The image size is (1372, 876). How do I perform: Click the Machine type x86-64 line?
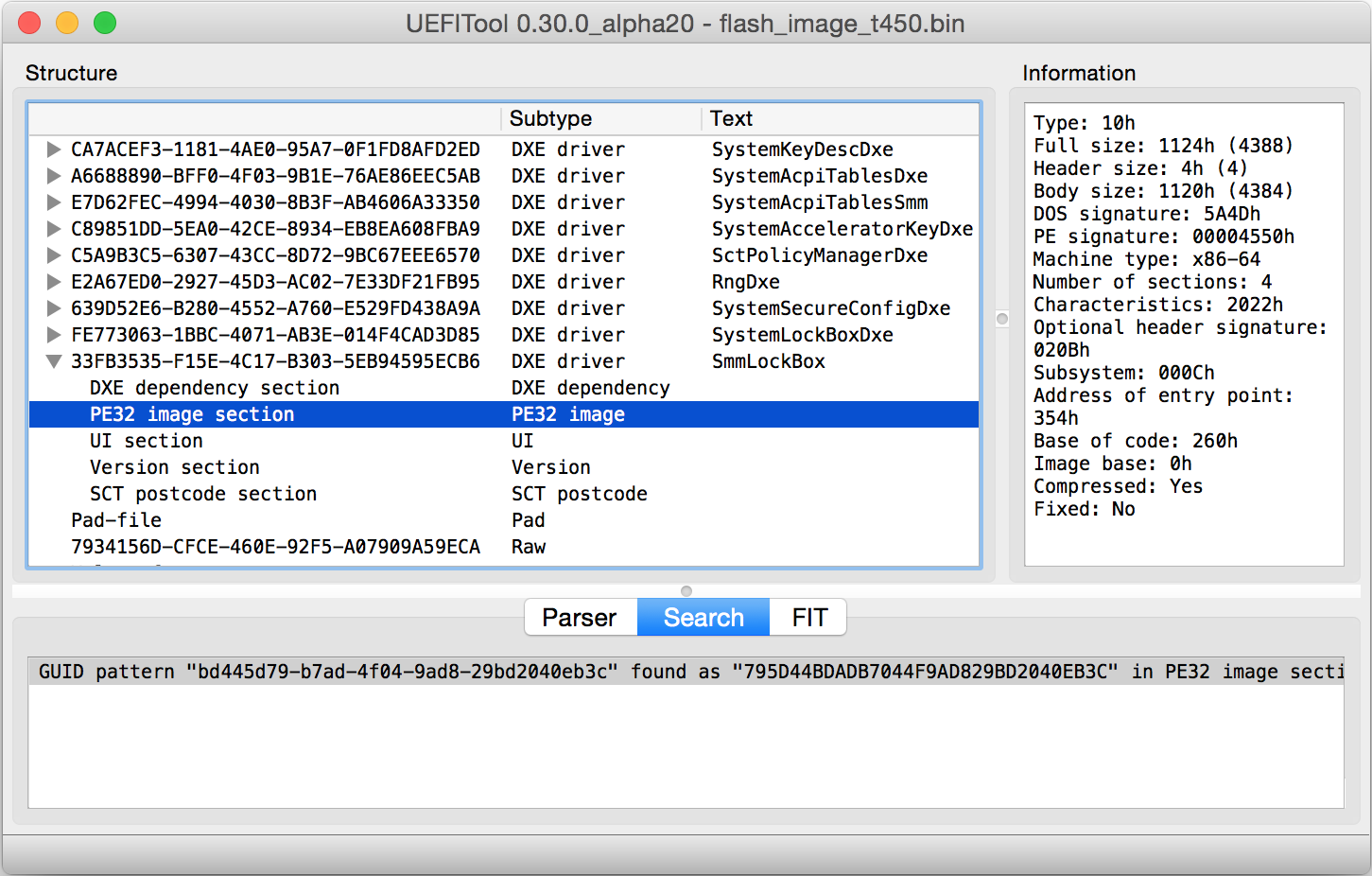pyautogui.click(x=1146, y=259)
